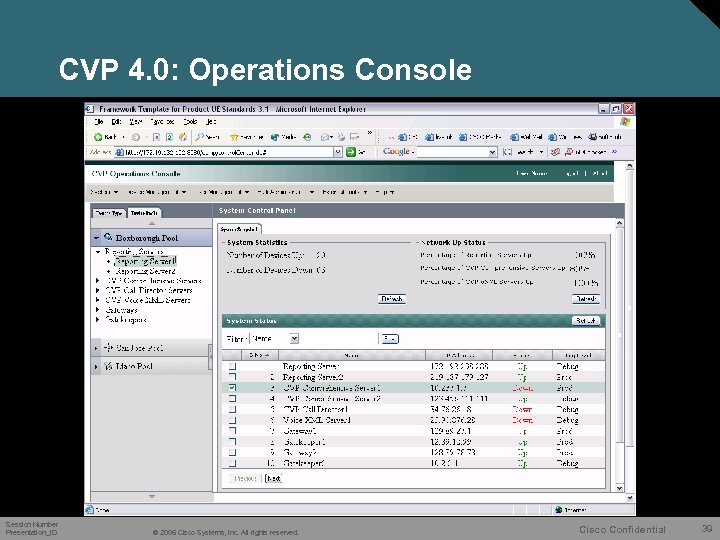
Task: Collapse the Boxborough Pool section
Action: 96,238
